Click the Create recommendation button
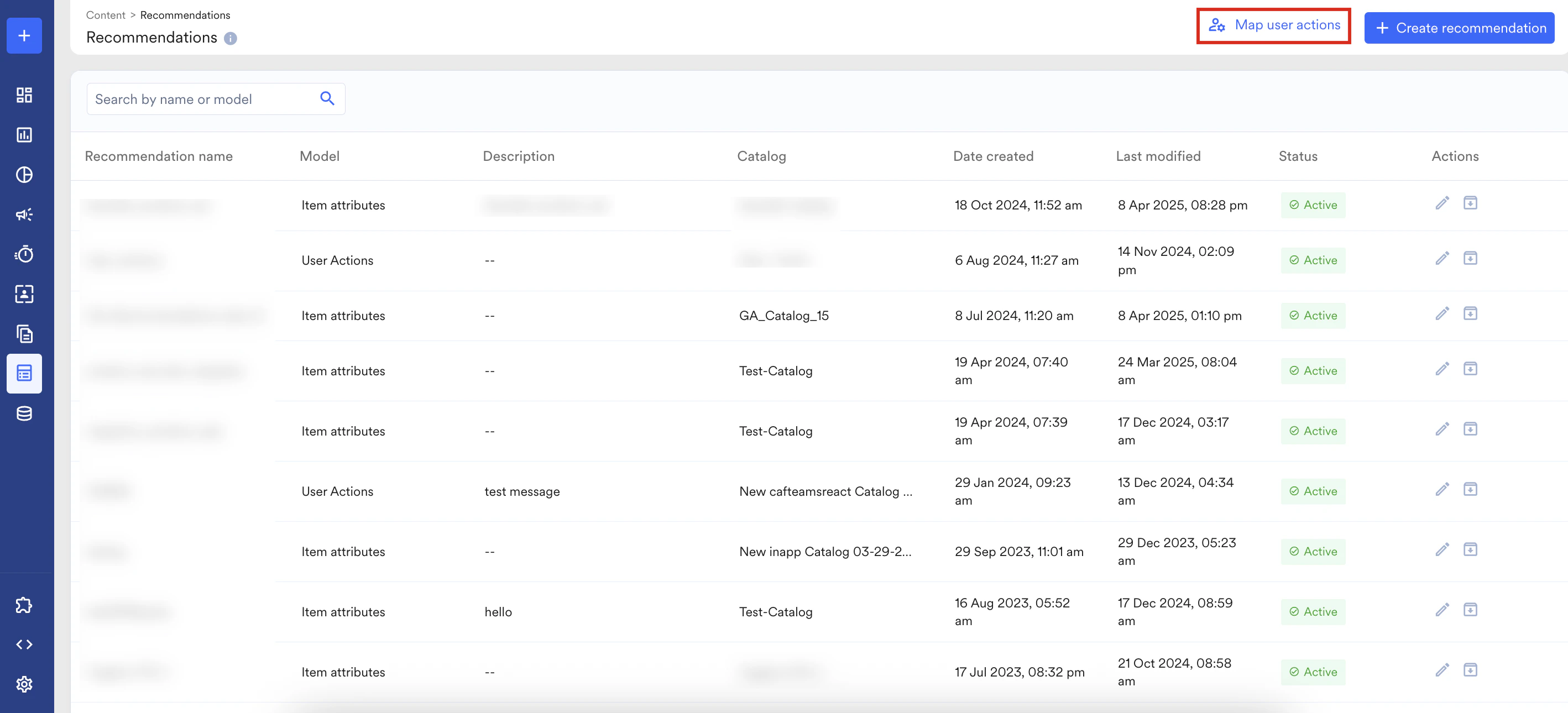 coord(1459,28)
